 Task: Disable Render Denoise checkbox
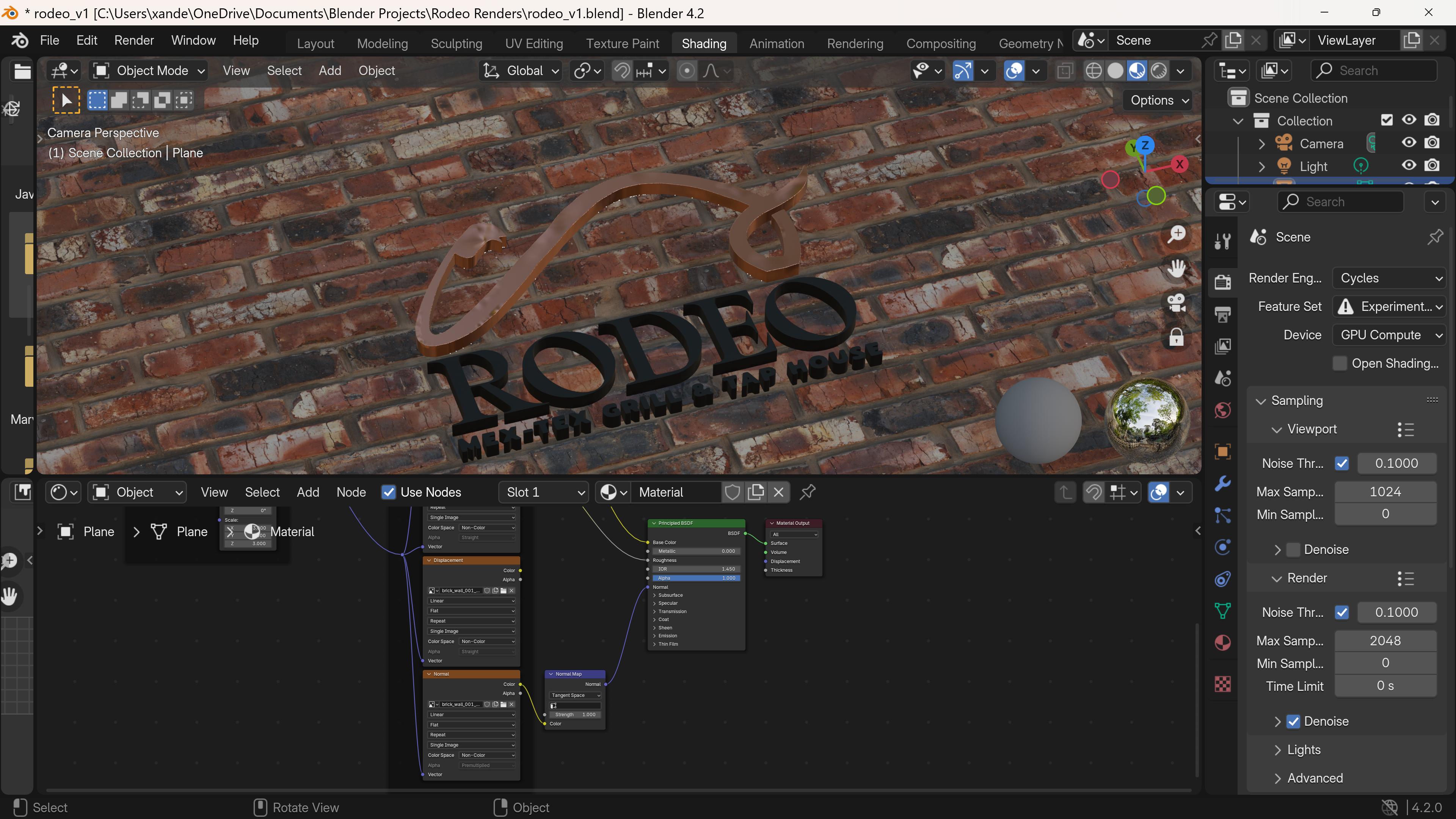click(x=1293, y=721)
